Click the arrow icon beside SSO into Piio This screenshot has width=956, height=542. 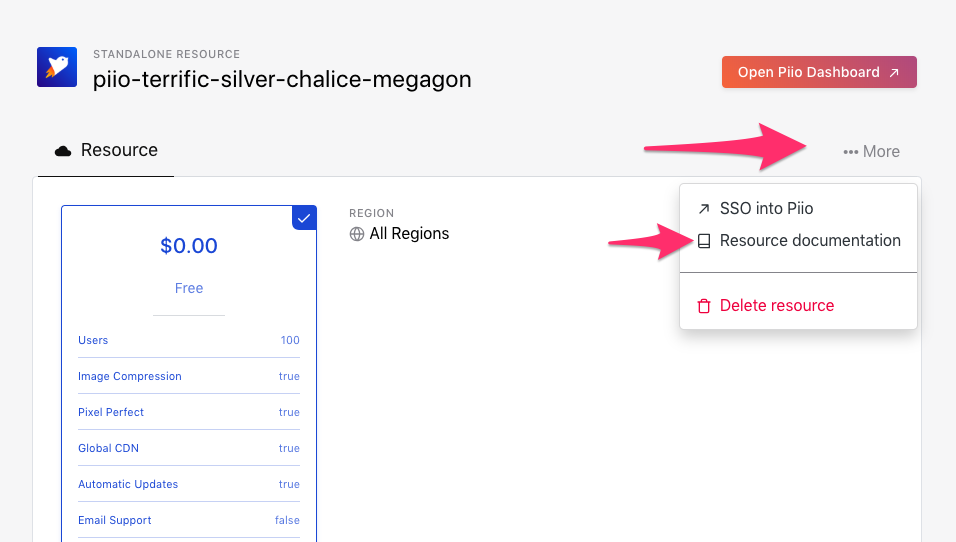704,209
